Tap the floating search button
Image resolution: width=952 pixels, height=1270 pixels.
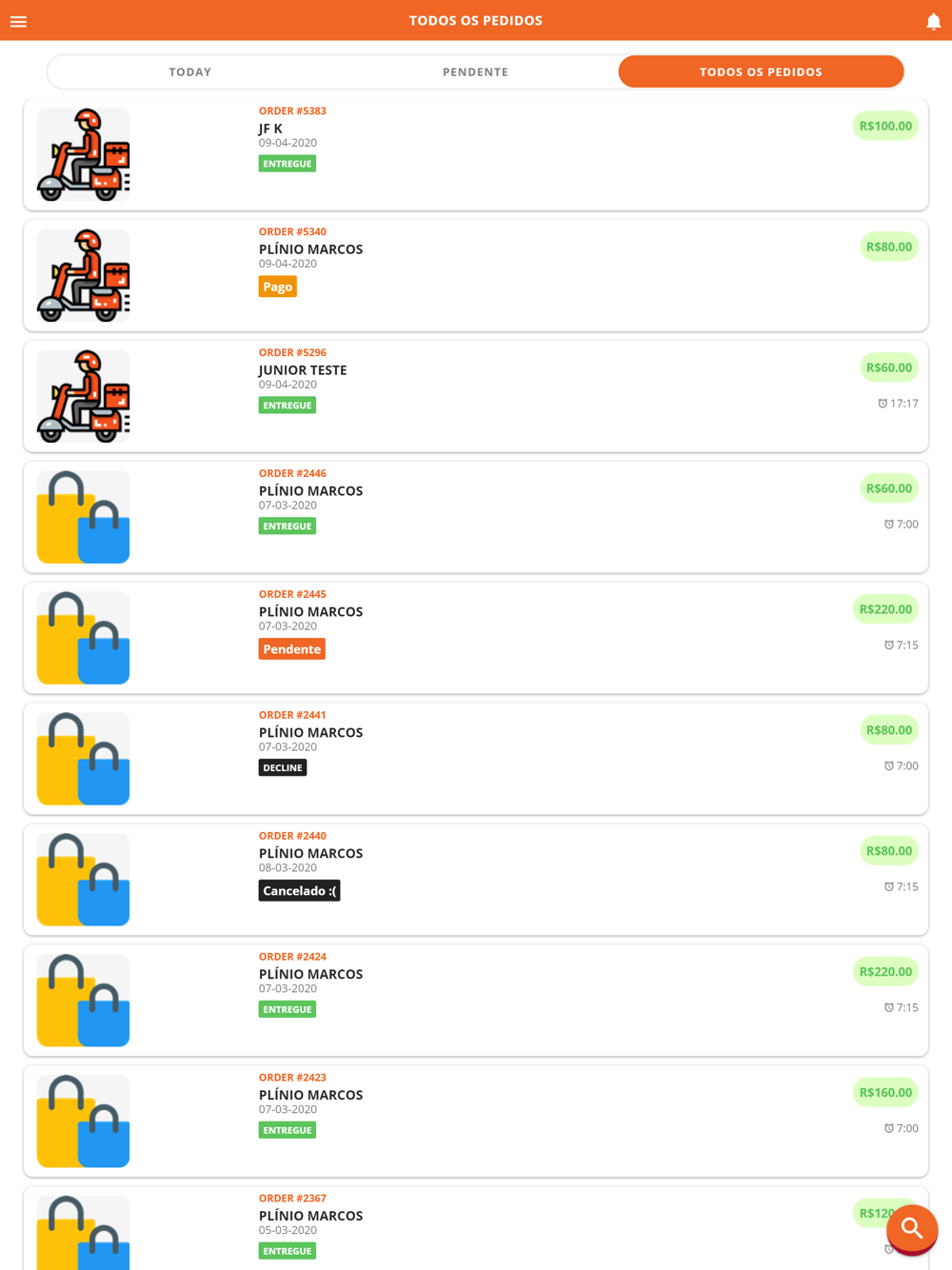click(x=912, y=1229)
